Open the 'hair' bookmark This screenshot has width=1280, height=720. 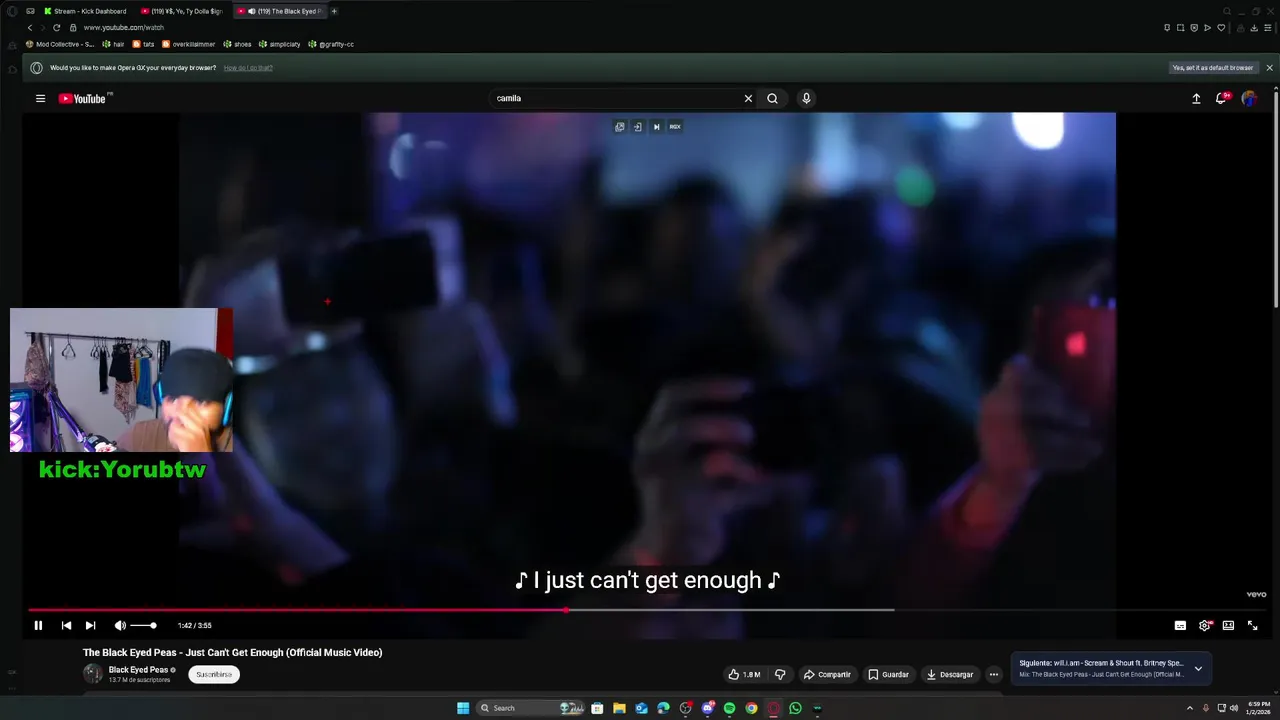pyautogui.click(x=113, y=44)
